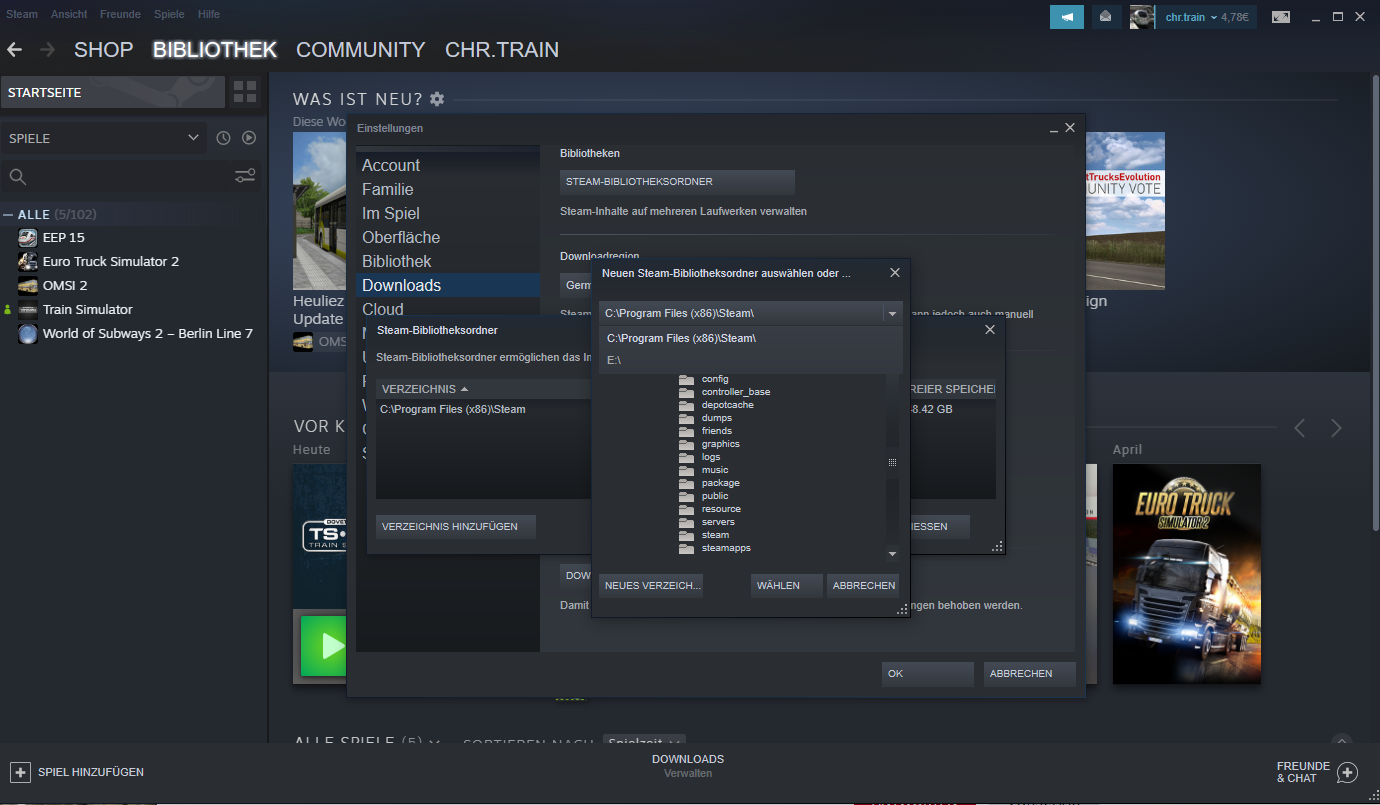Click the depotcache folder icon
Image resolution: width=1380 pixels, height=805 pixels.
[x=686, y=405]
